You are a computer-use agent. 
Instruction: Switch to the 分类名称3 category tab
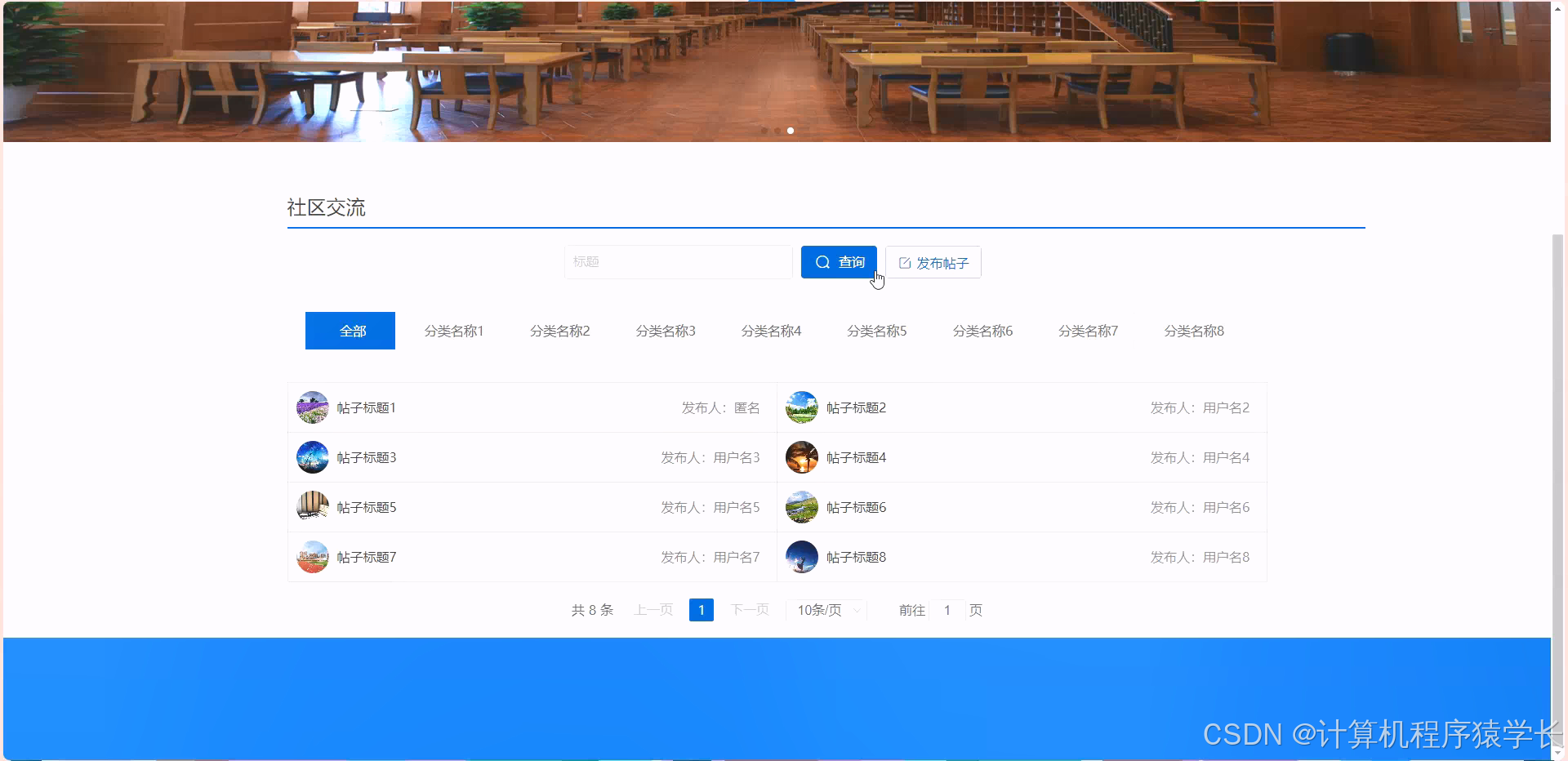point(666,331)
